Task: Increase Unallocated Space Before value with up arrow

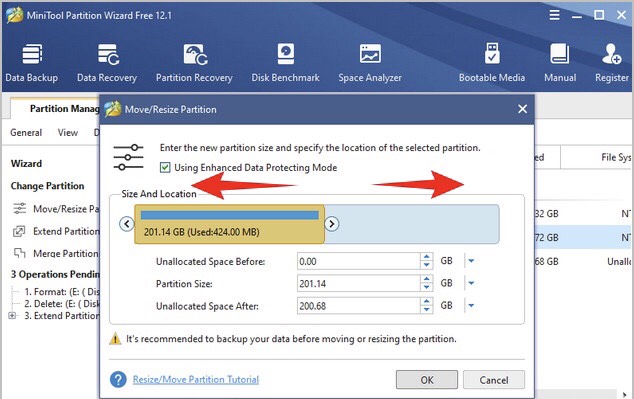Action: pyautogui.click(x=427, y=257)
